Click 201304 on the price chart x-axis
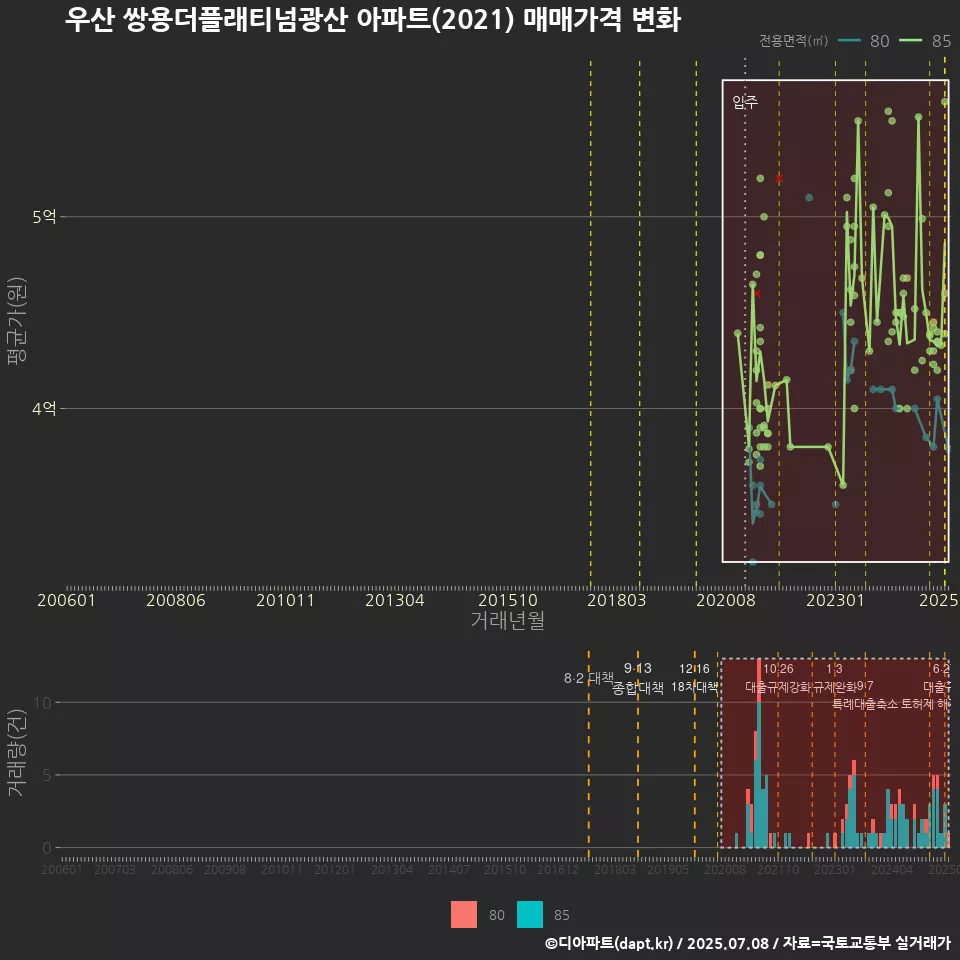The height and width of the screenshot is (960, 960). 394,600
